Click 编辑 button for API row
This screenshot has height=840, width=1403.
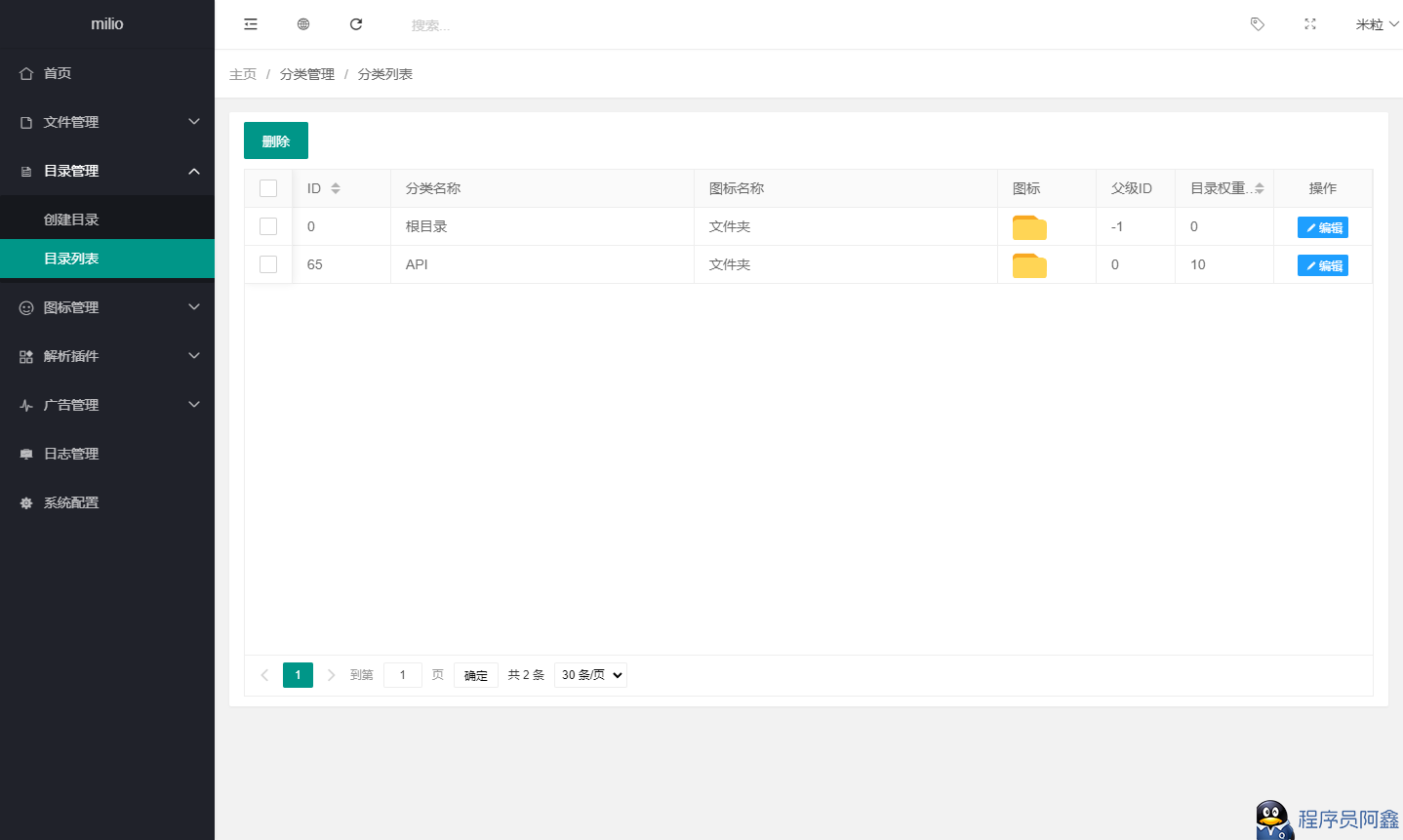1323,265
